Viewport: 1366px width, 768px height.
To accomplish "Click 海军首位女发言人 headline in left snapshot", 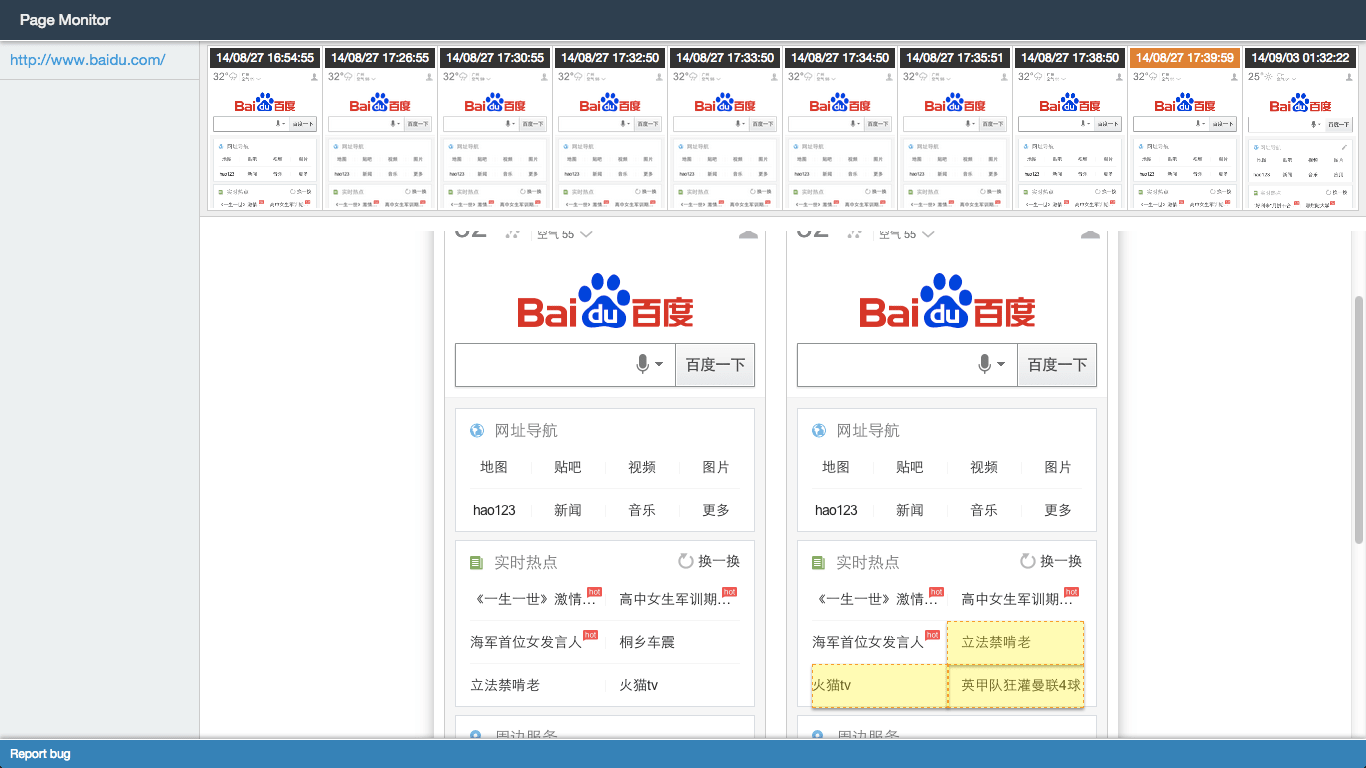I will click(x=527, y=642).
